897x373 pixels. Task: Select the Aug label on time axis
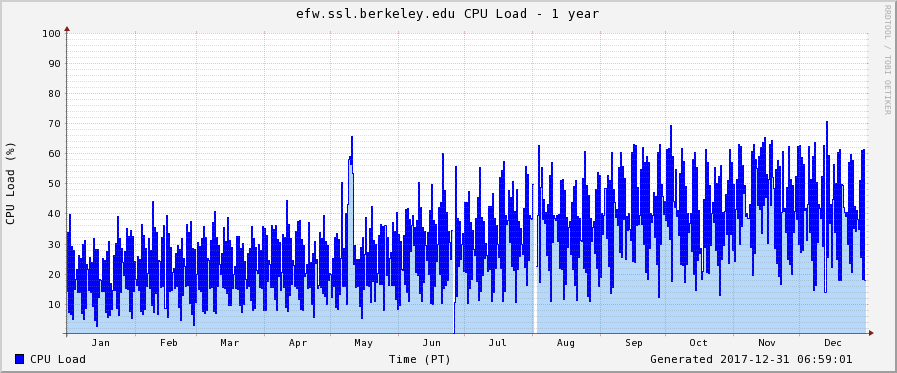pyautogui.click(x=566, y=343)
